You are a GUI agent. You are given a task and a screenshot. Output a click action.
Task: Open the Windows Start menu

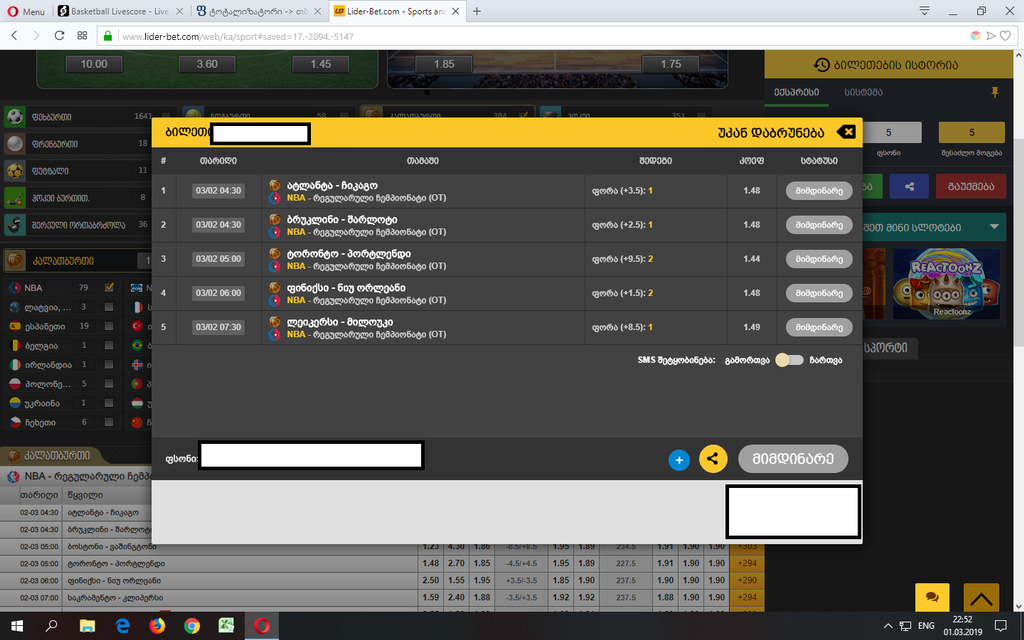tap(16, 626)
